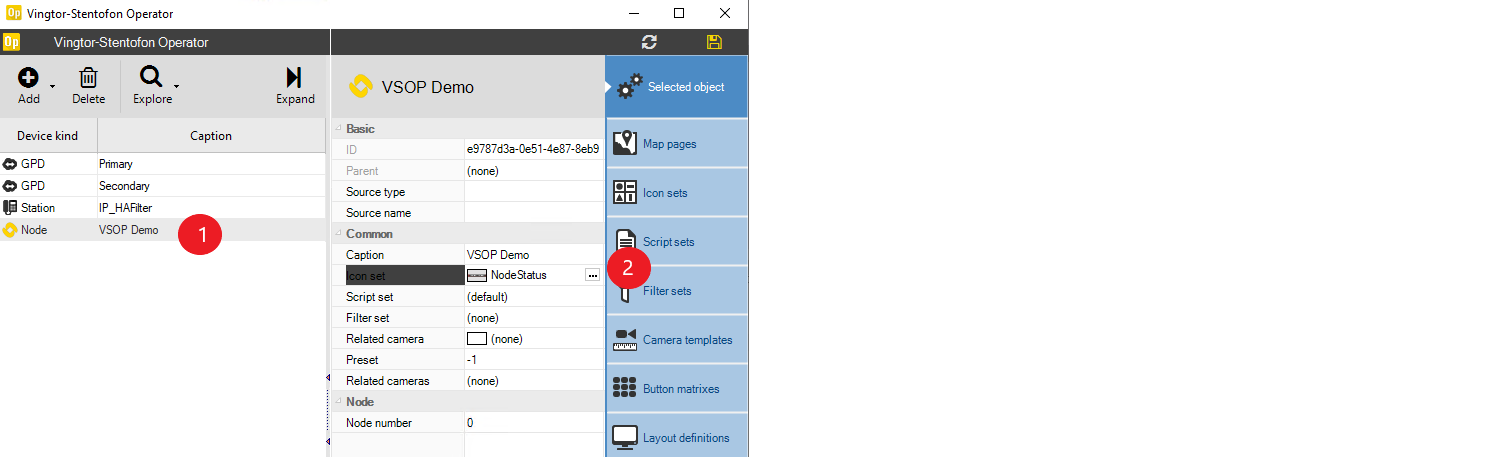Select the GPD Secondary row icon
Viewport: 1503px width, 457px height.
pyautogui.click(x=10, y=186)
